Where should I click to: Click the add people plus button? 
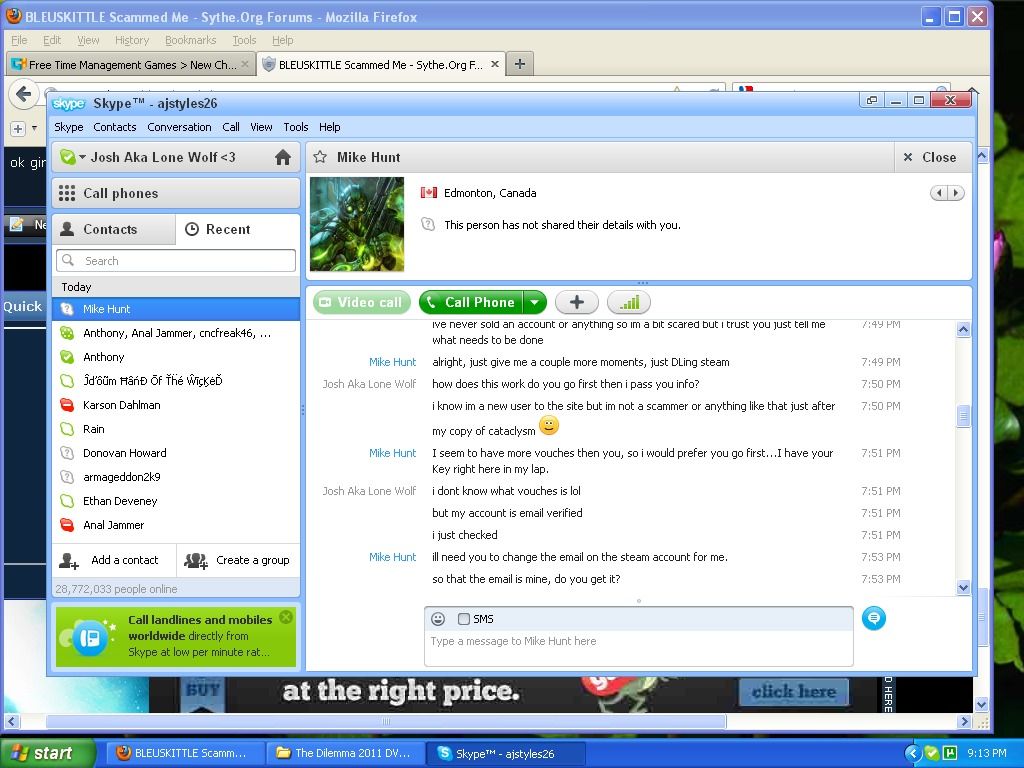point(577,302)
